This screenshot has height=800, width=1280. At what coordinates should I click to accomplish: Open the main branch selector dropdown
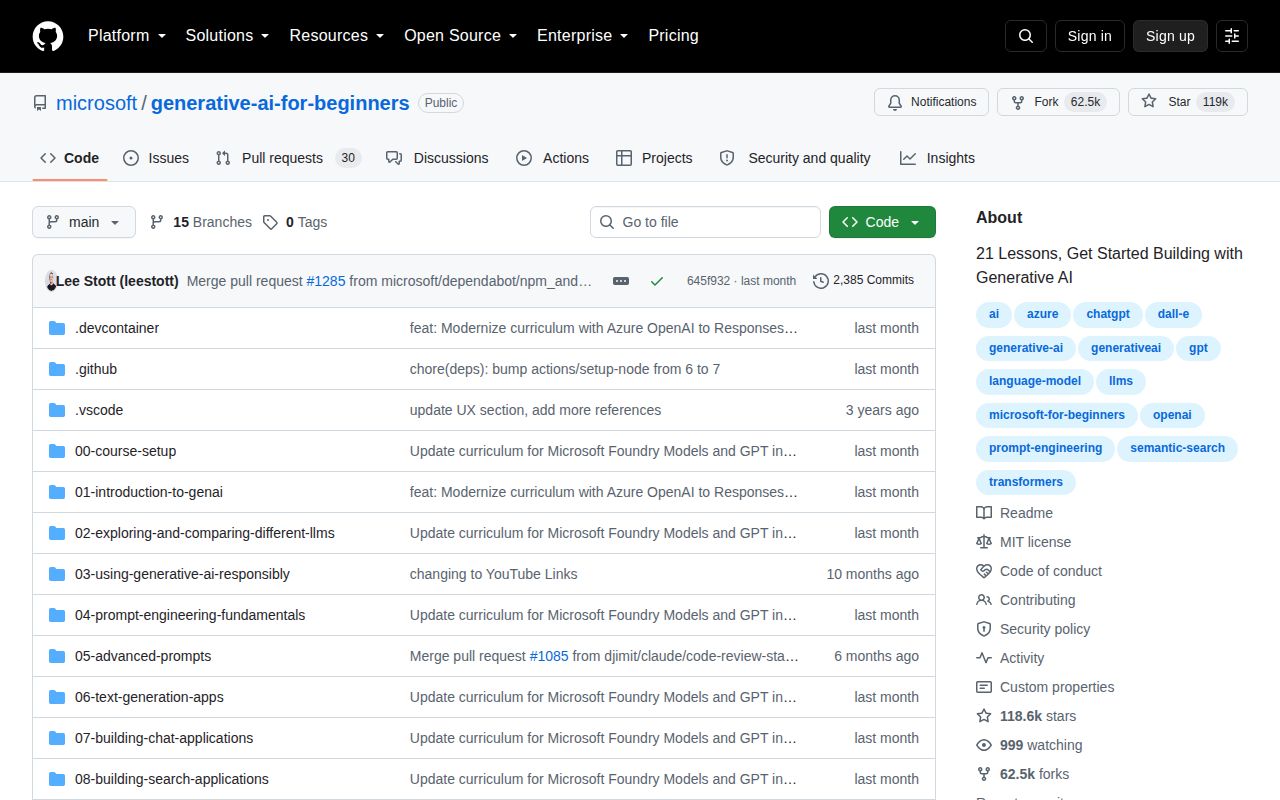click(x=84, y=222)
